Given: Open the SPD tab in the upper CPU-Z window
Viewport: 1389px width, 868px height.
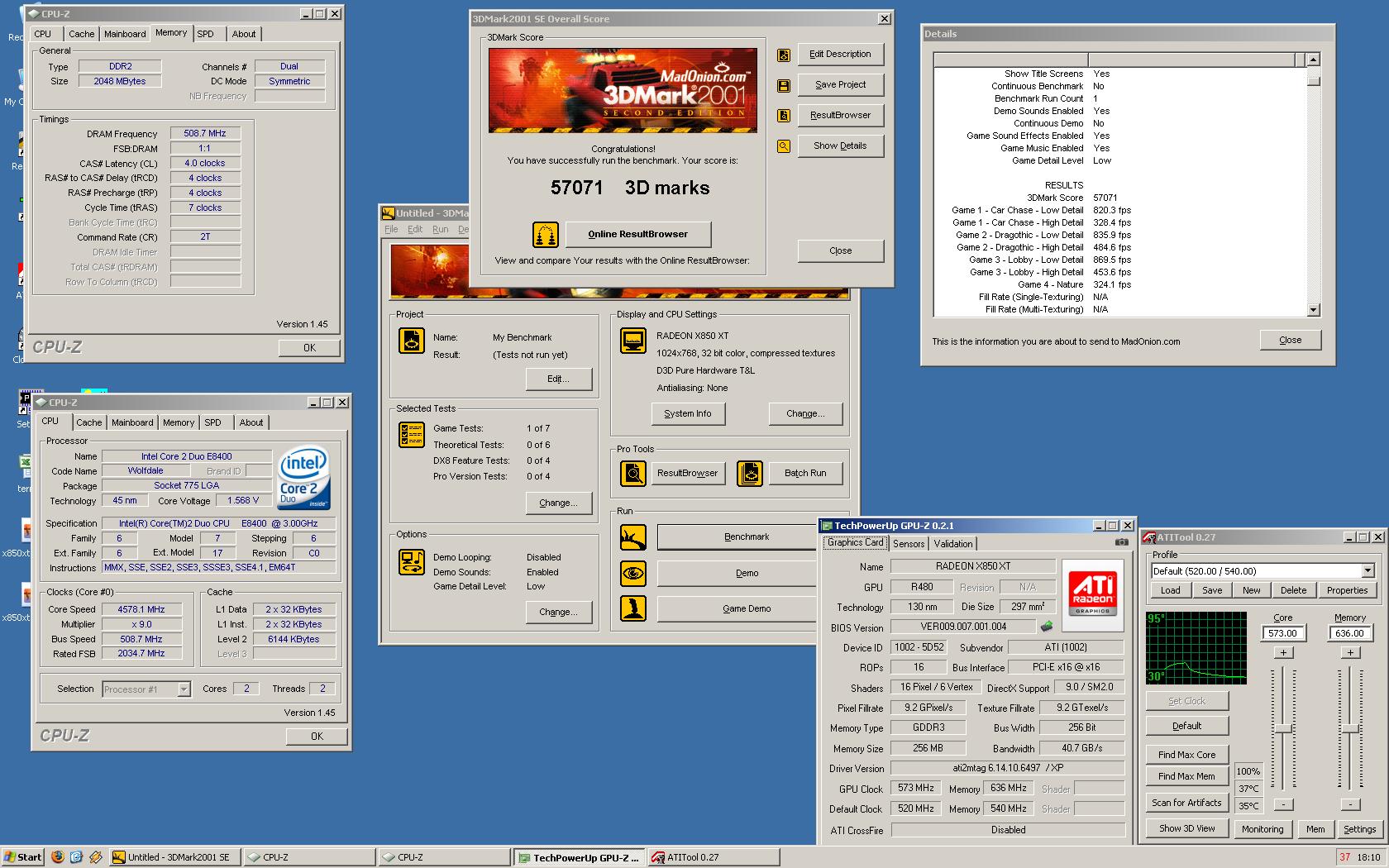Looking at the screenshot, I should (205, 34).
